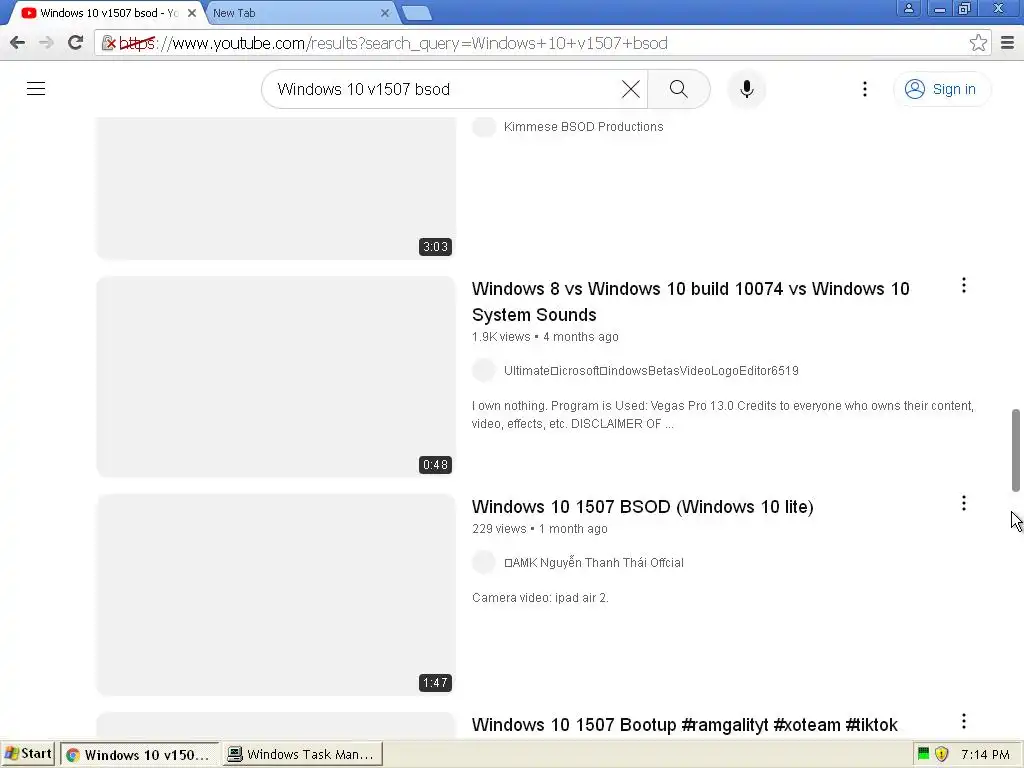This screenshot has height=768, width=1024.
Task: Switch to Chrome taskbar button
Action: pyautogui.click(x=140, y=754)
